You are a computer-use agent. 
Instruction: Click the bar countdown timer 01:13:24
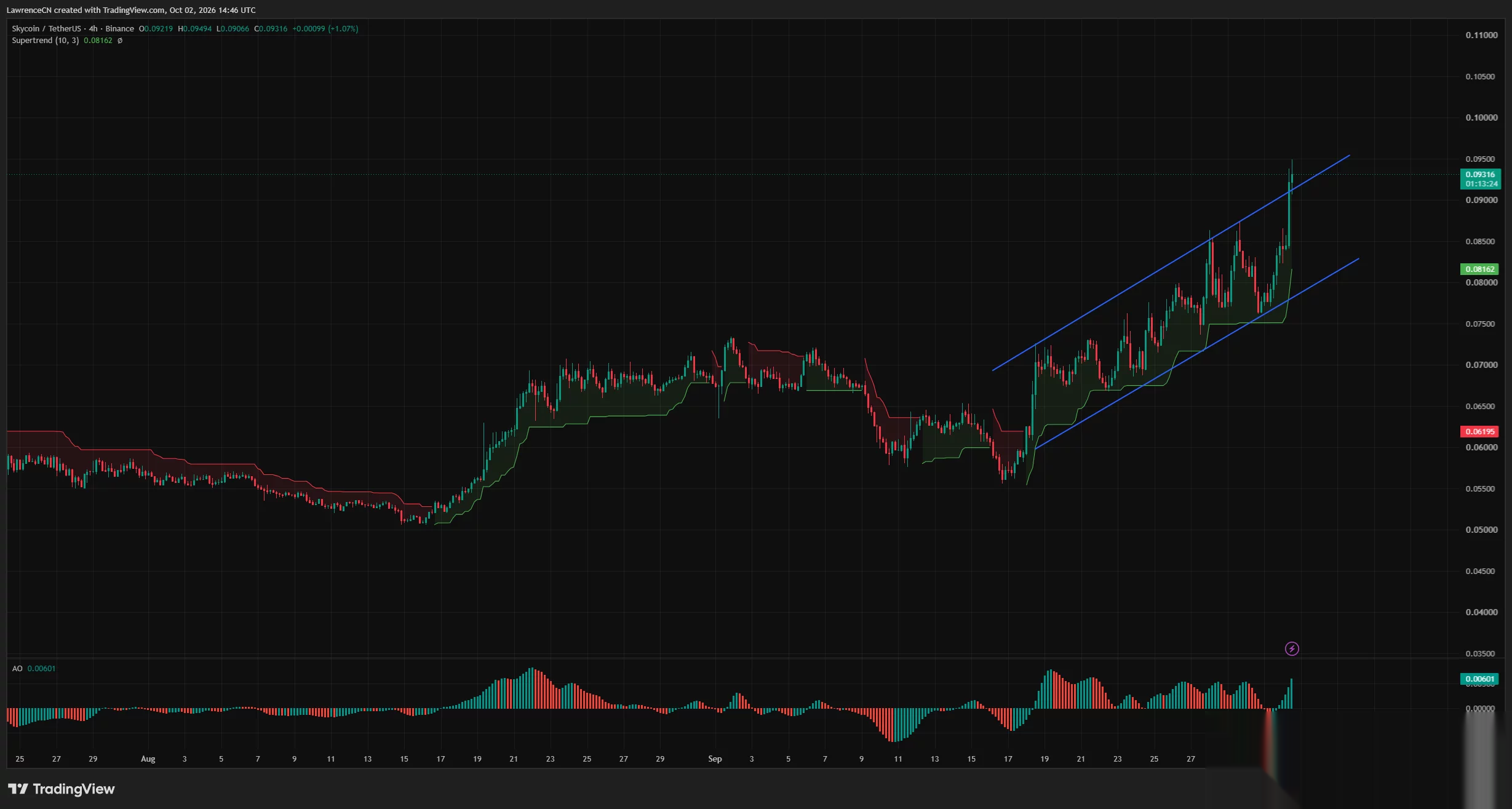coord(1480,184)
